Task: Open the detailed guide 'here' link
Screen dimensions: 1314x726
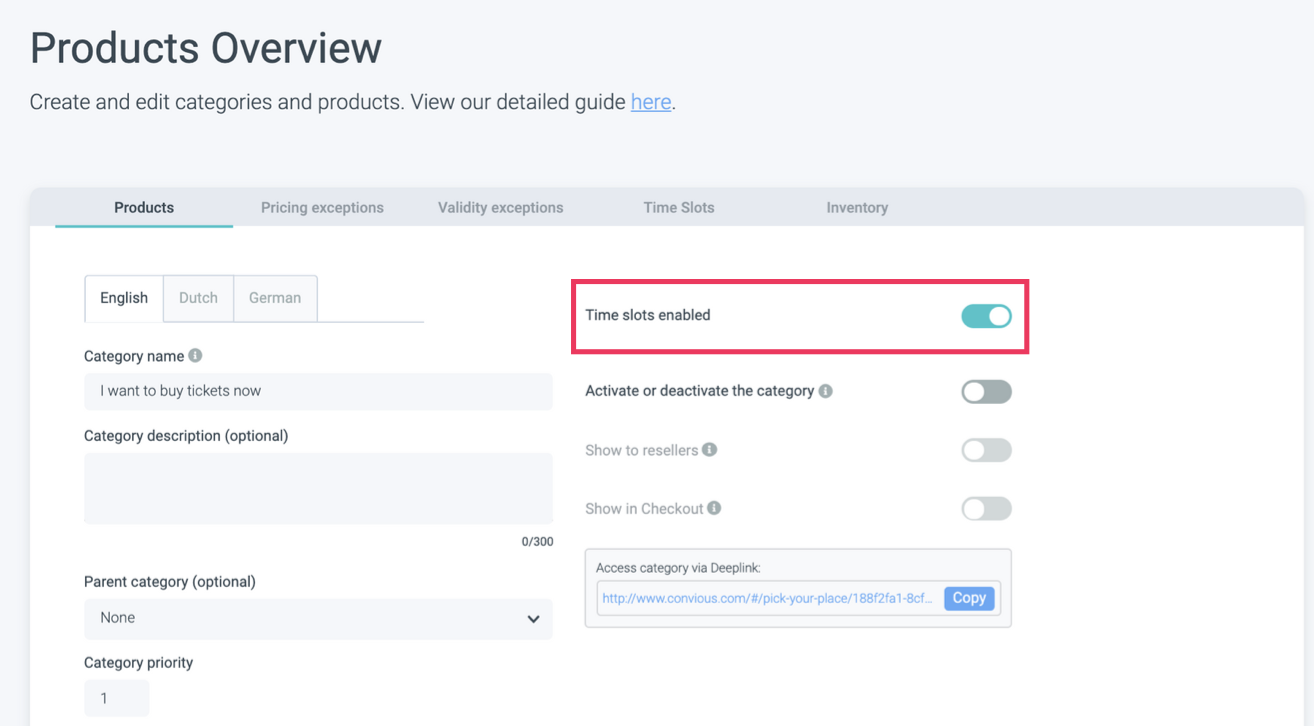Action: (x=650, y=102)
